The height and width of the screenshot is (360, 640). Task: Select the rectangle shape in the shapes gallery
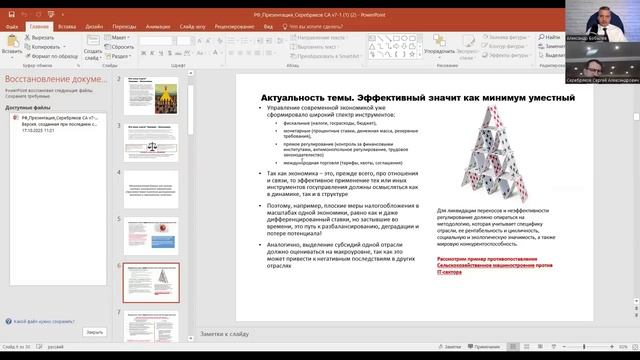coord(396,38)
